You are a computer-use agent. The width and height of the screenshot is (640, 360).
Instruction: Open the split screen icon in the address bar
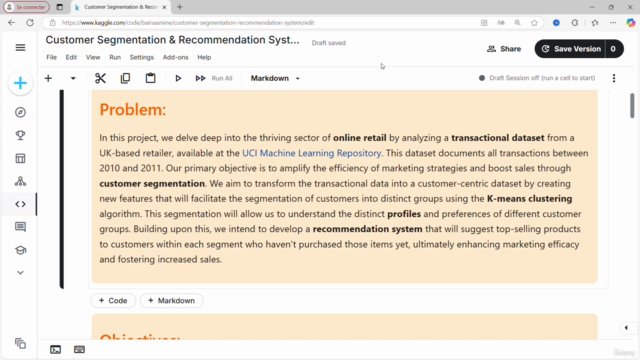[484, 23]
